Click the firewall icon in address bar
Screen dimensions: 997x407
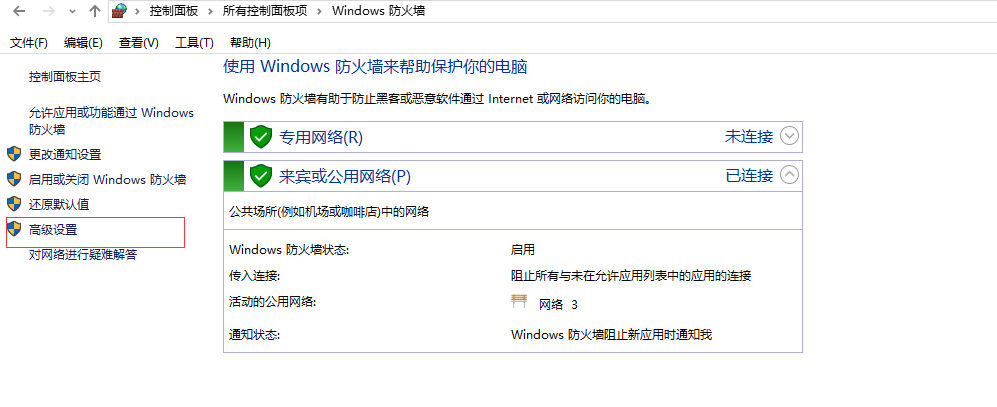(119, 11)
